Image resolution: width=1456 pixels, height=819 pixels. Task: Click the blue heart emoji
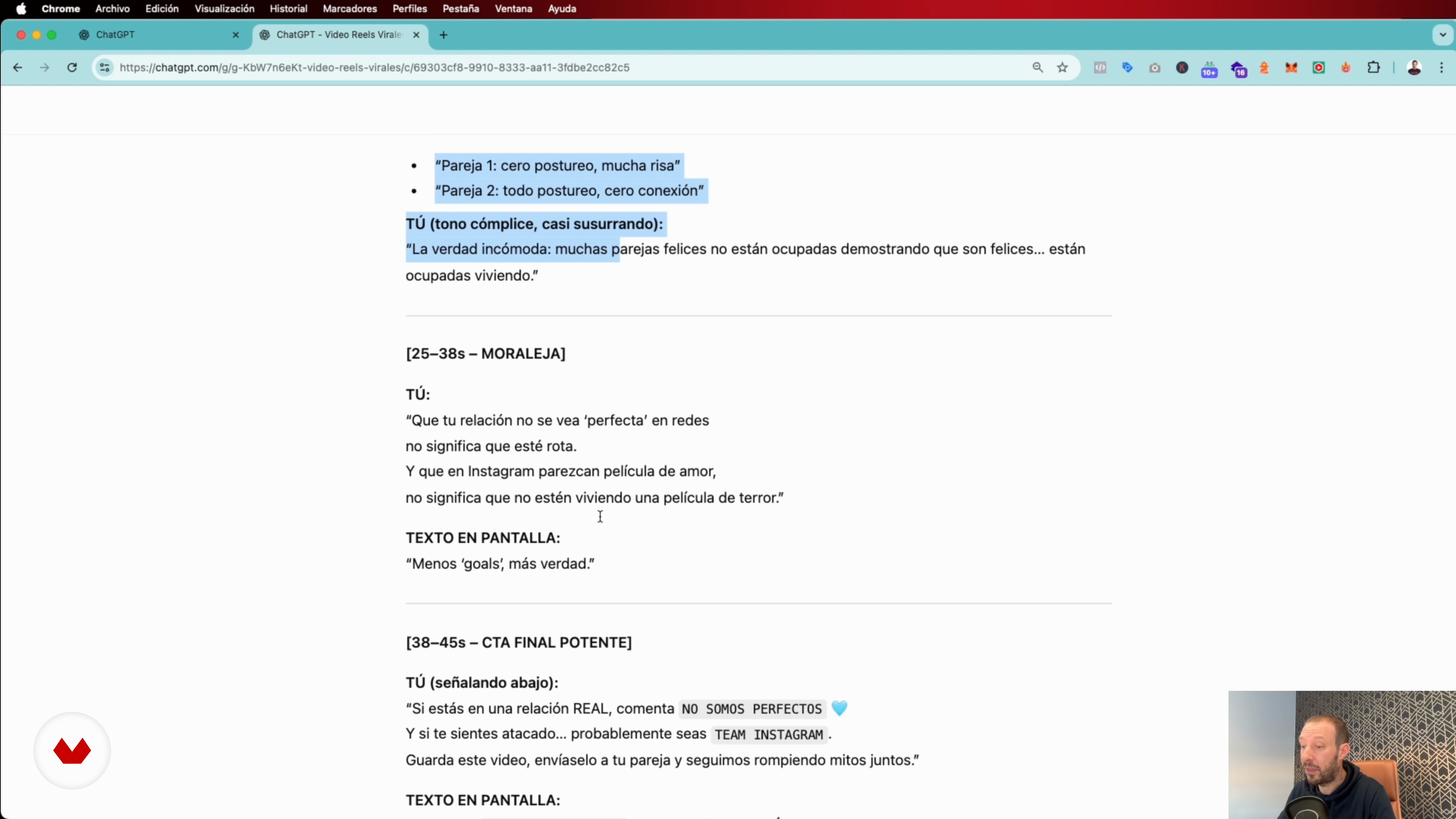[x=840, y=708]
